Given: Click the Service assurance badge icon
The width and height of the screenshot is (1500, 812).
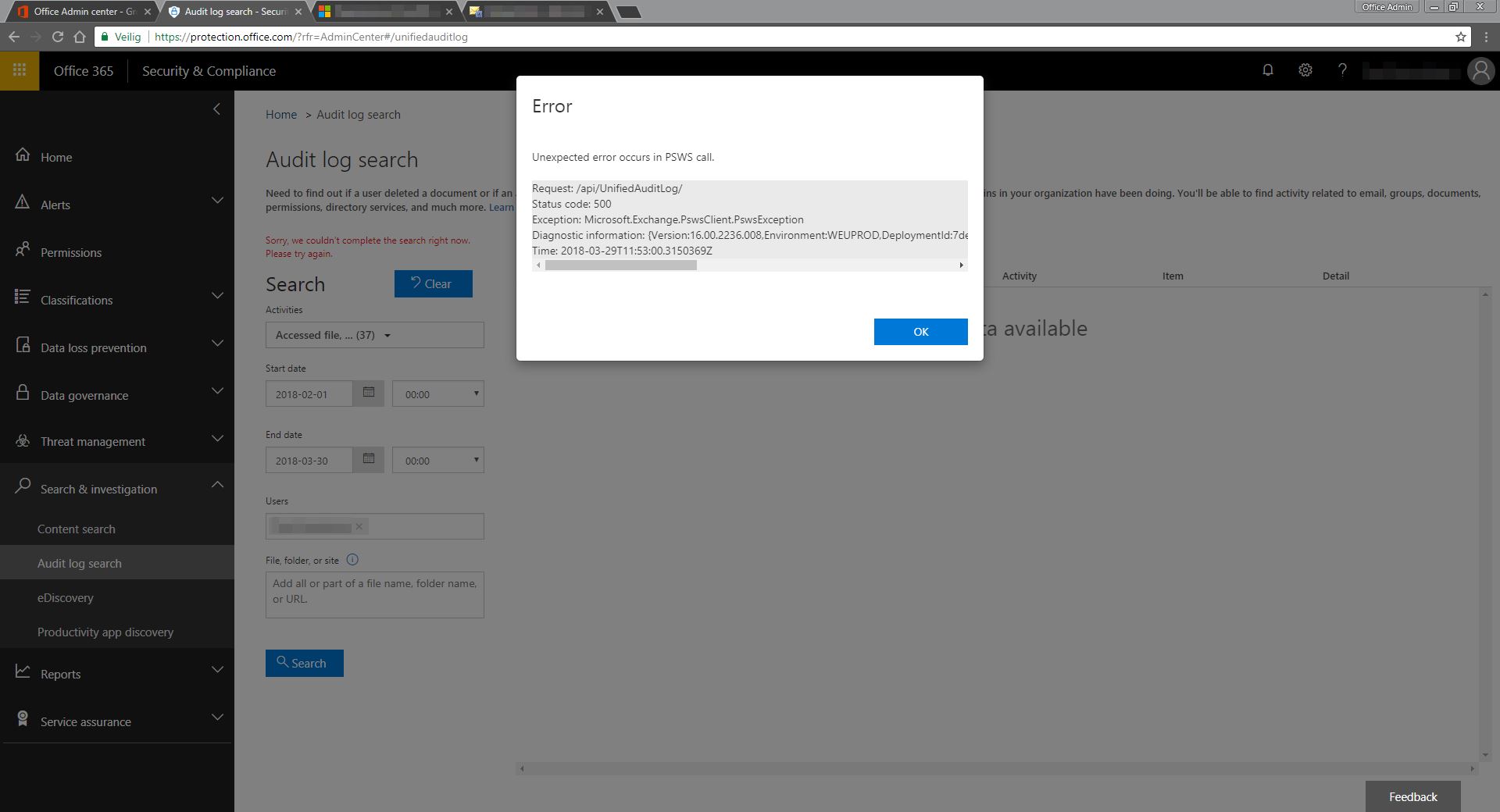Looking at the screenshot, I should tap(23, 719).
